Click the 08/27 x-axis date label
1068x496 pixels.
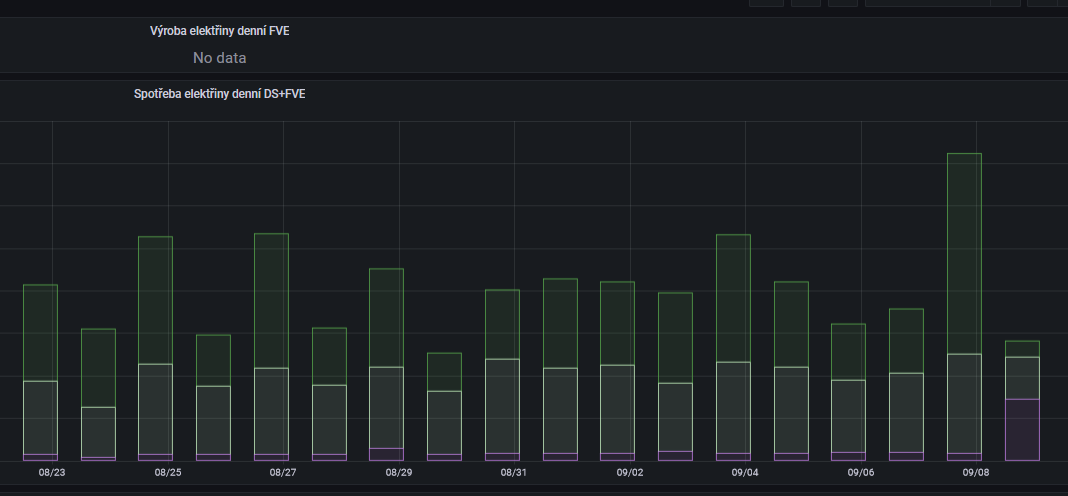click(283, 472)
